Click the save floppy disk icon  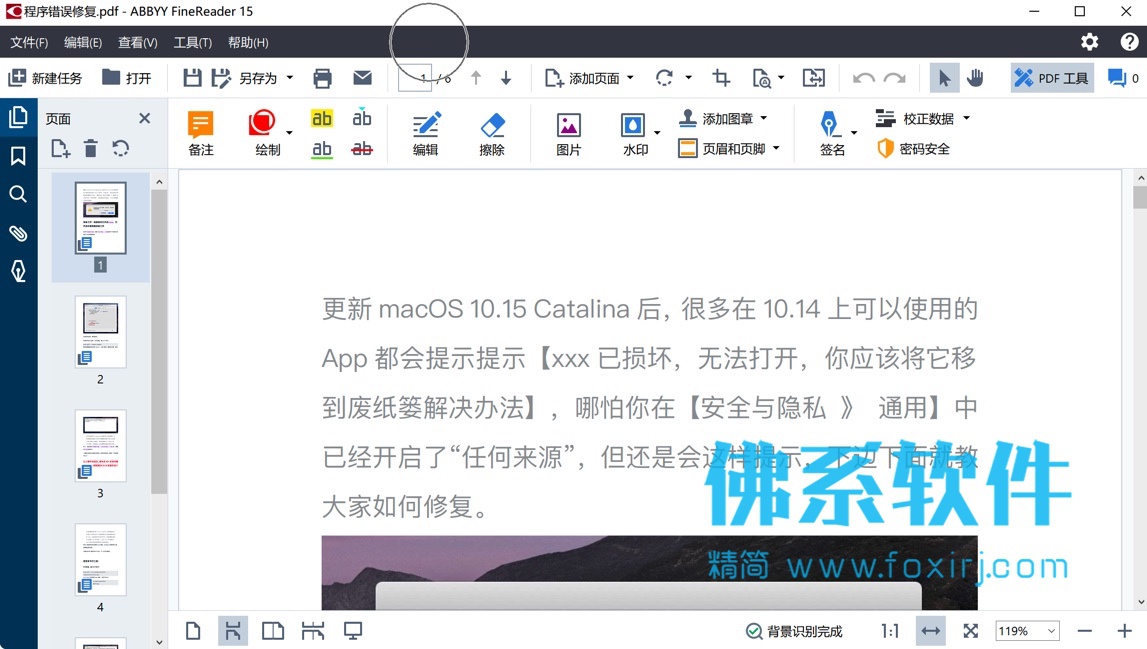point(192,78)
